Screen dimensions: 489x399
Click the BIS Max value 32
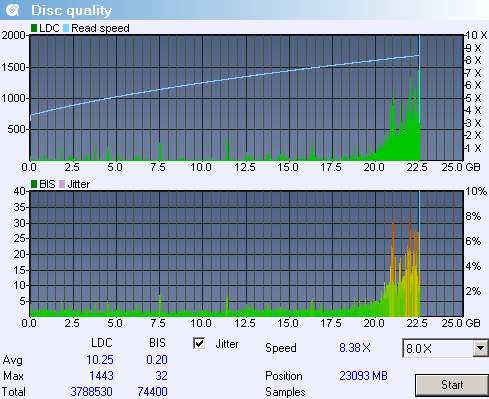pos(161,376)
